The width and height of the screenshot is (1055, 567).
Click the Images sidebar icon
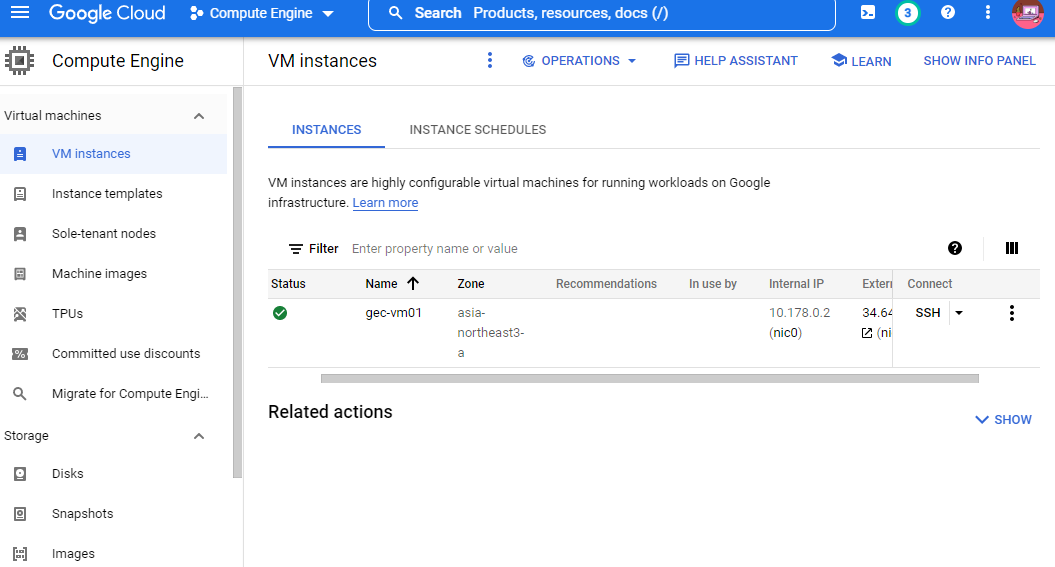tap(20, 554)
